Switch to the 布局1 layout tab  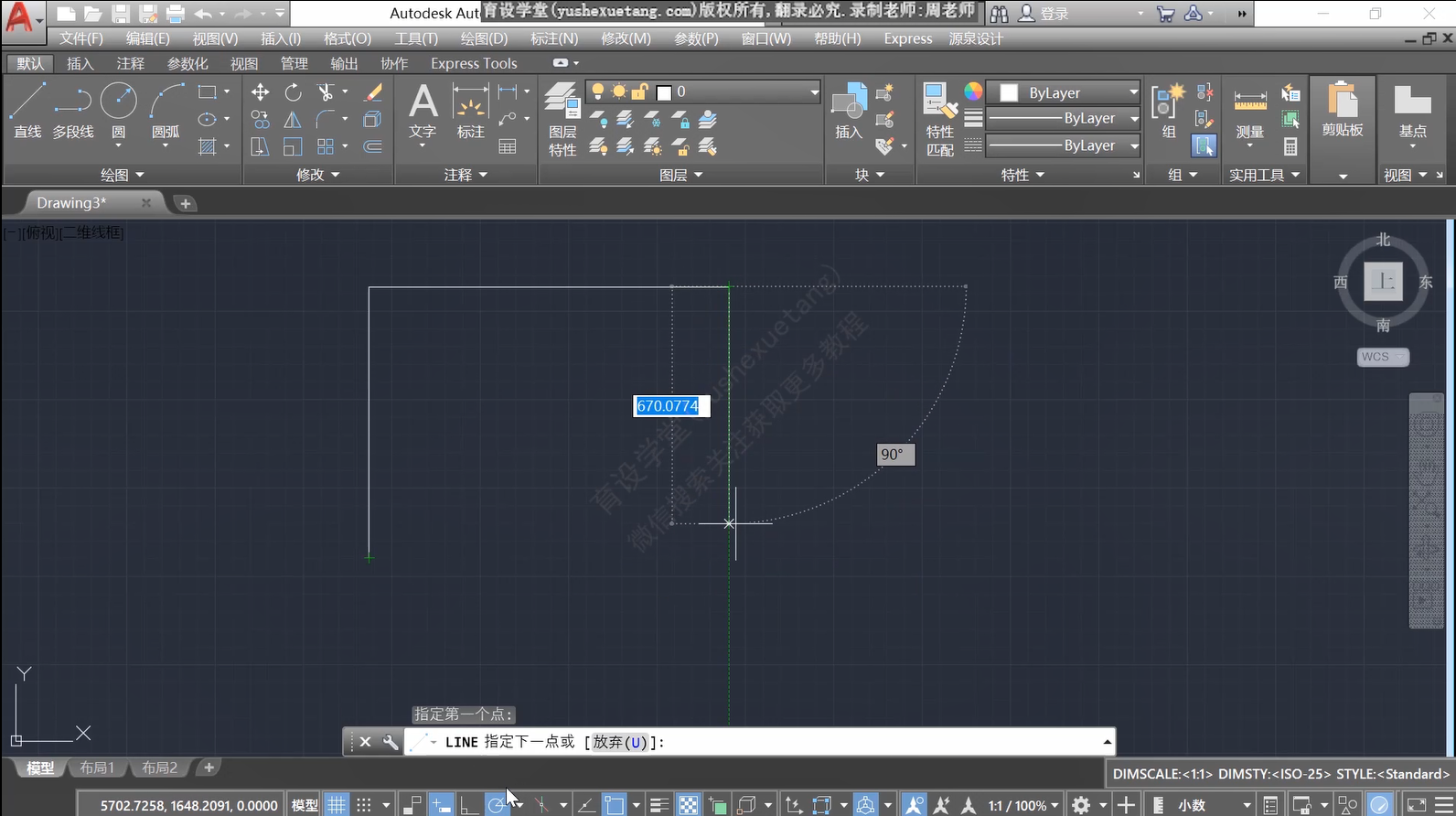97,768
